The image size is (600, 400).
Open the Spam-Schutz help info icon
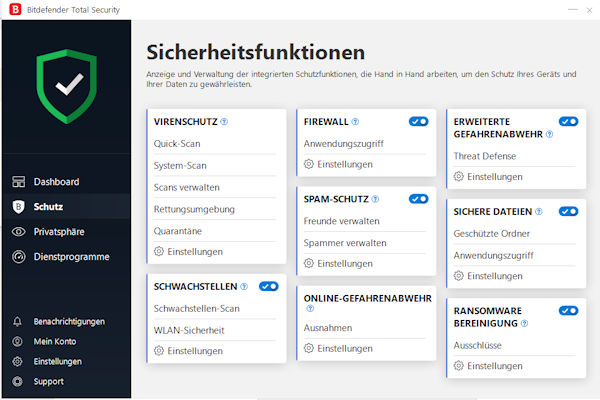pos(375,199)
